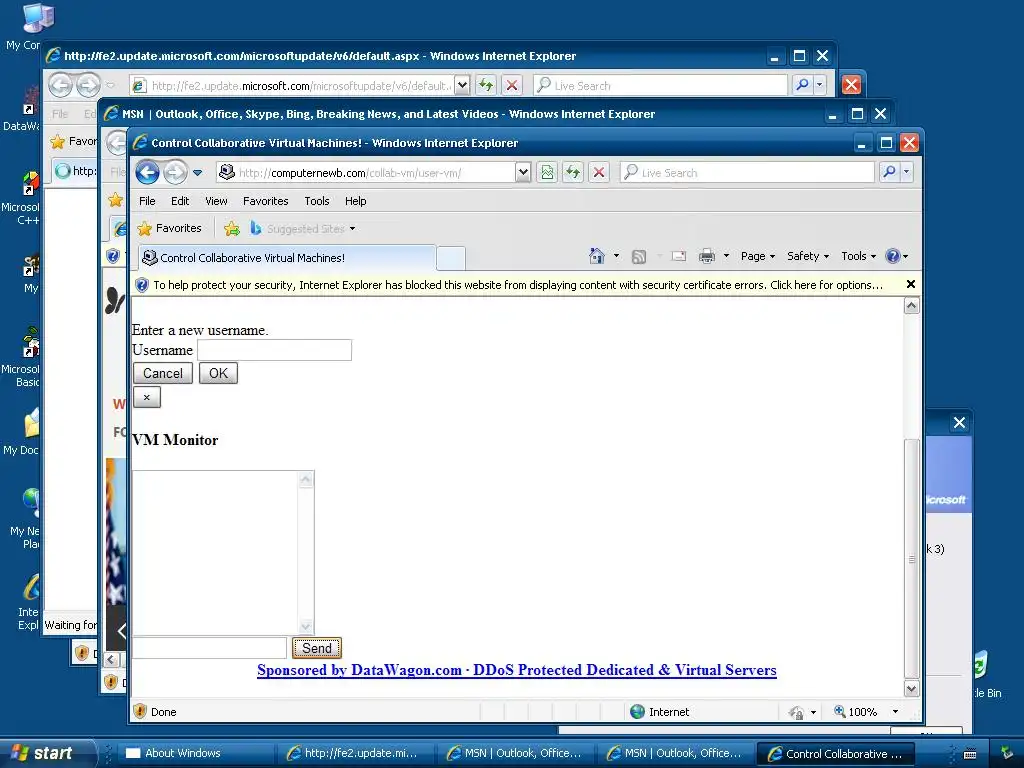The height and width of the screenshot is (768, 1024).
Task: Expand Home button dropdown arrow
Action: pos(616,256)
